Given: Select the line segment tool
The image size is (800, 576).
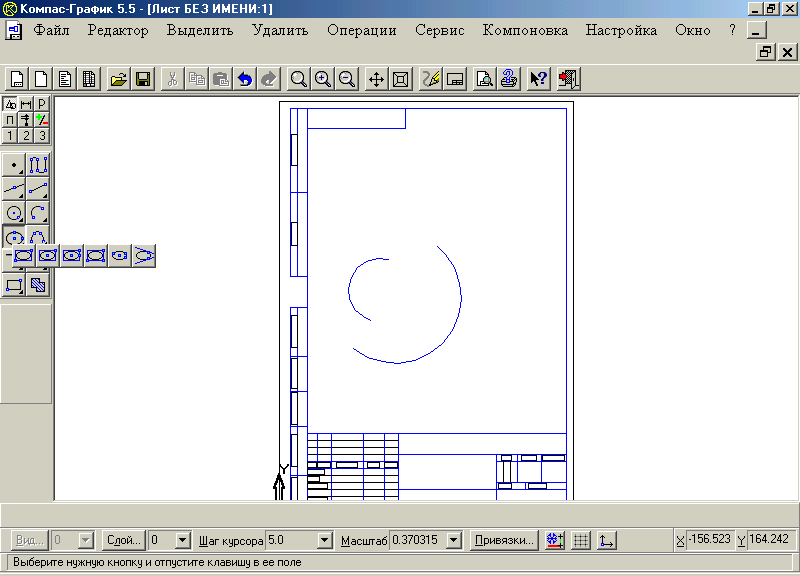Looking at the screenshot, I should (x=38, y=189).
